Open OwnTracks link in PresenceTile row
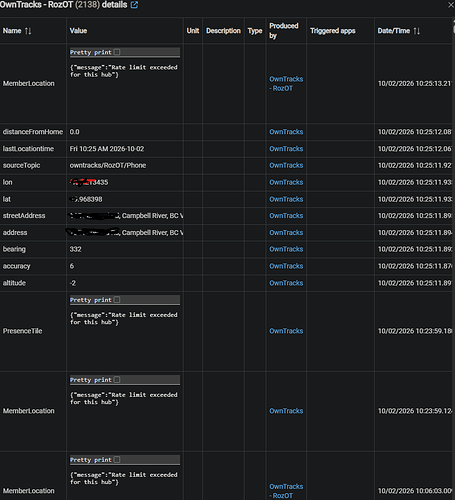This screenshot has width=455, height=500. (286, 331)
